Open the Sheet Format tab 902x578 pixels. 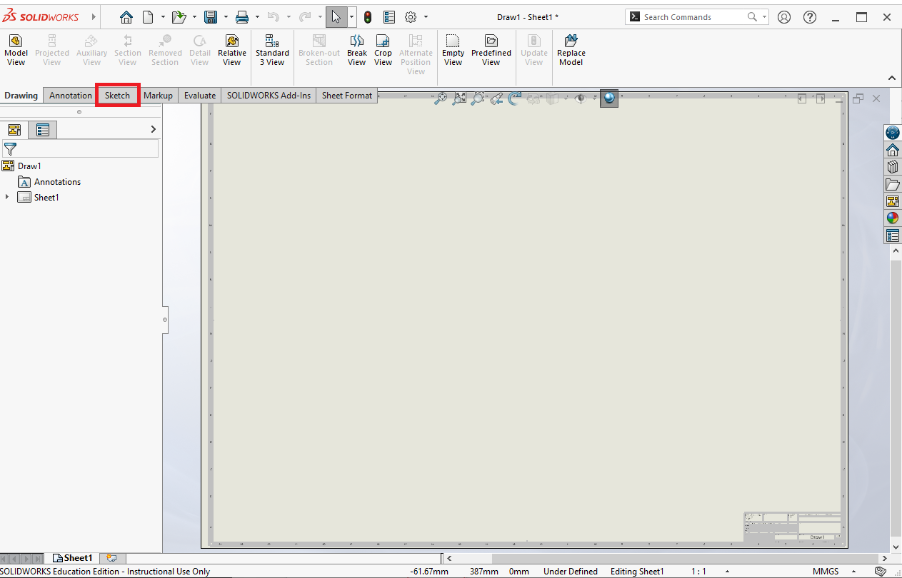pos(346,95)
